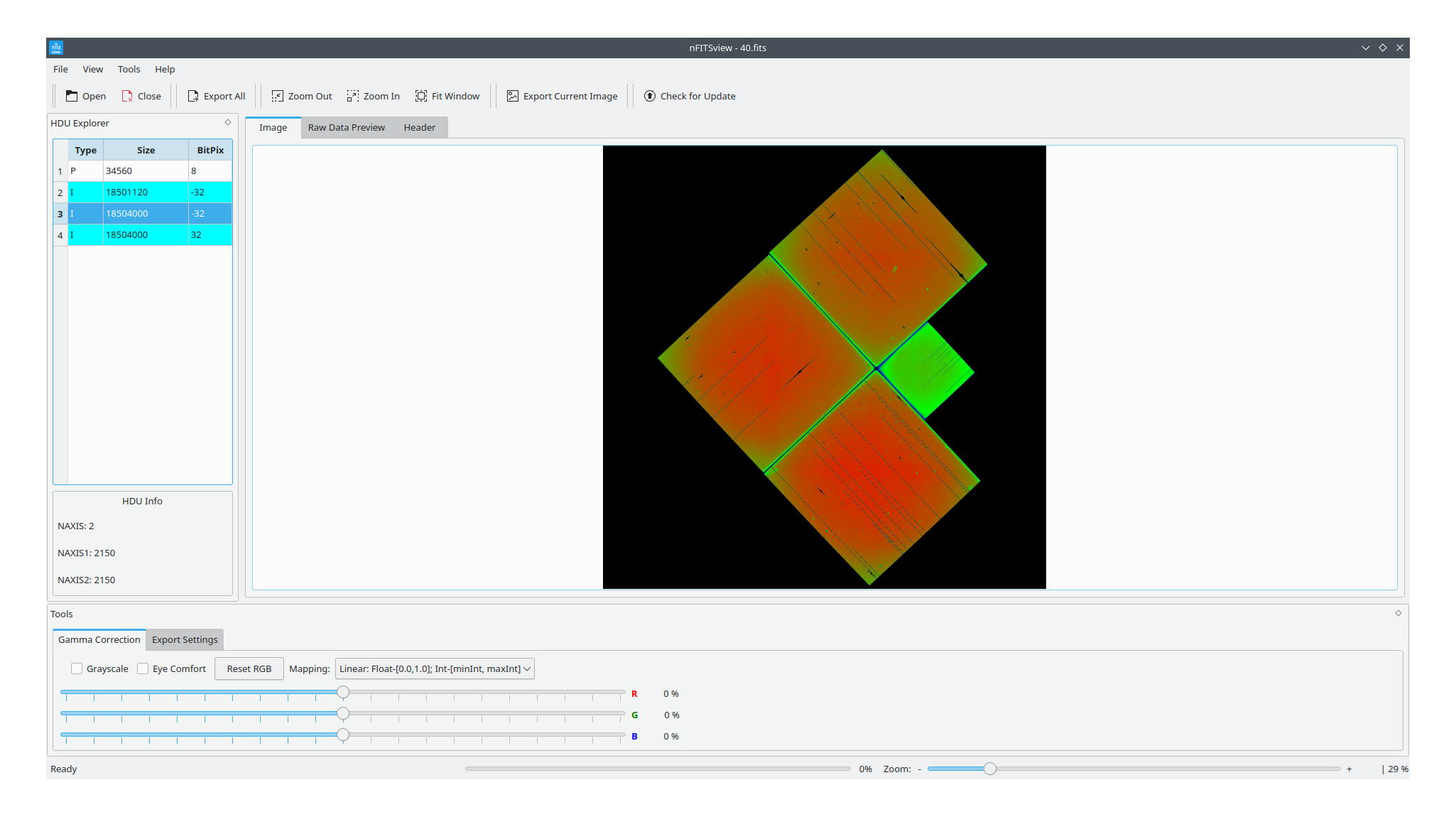Enable the Grayscale checkbox
Viewport: 1456px width, 834px height.
77,668
